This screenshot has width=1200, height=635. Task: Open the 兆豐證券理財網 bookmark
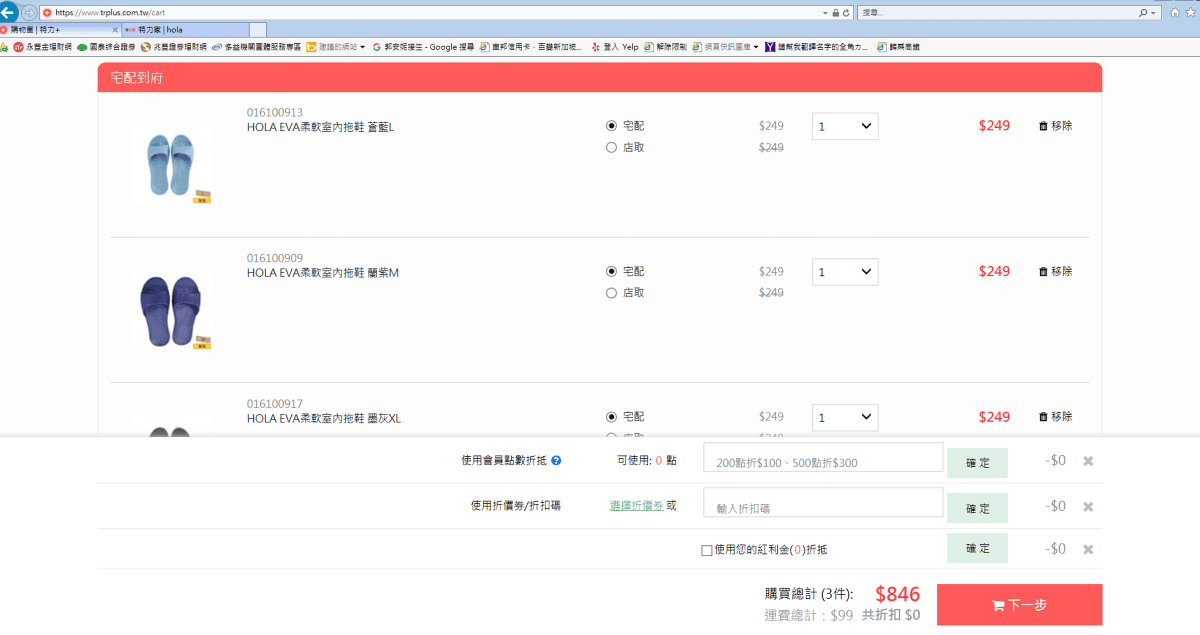point(174,47)
